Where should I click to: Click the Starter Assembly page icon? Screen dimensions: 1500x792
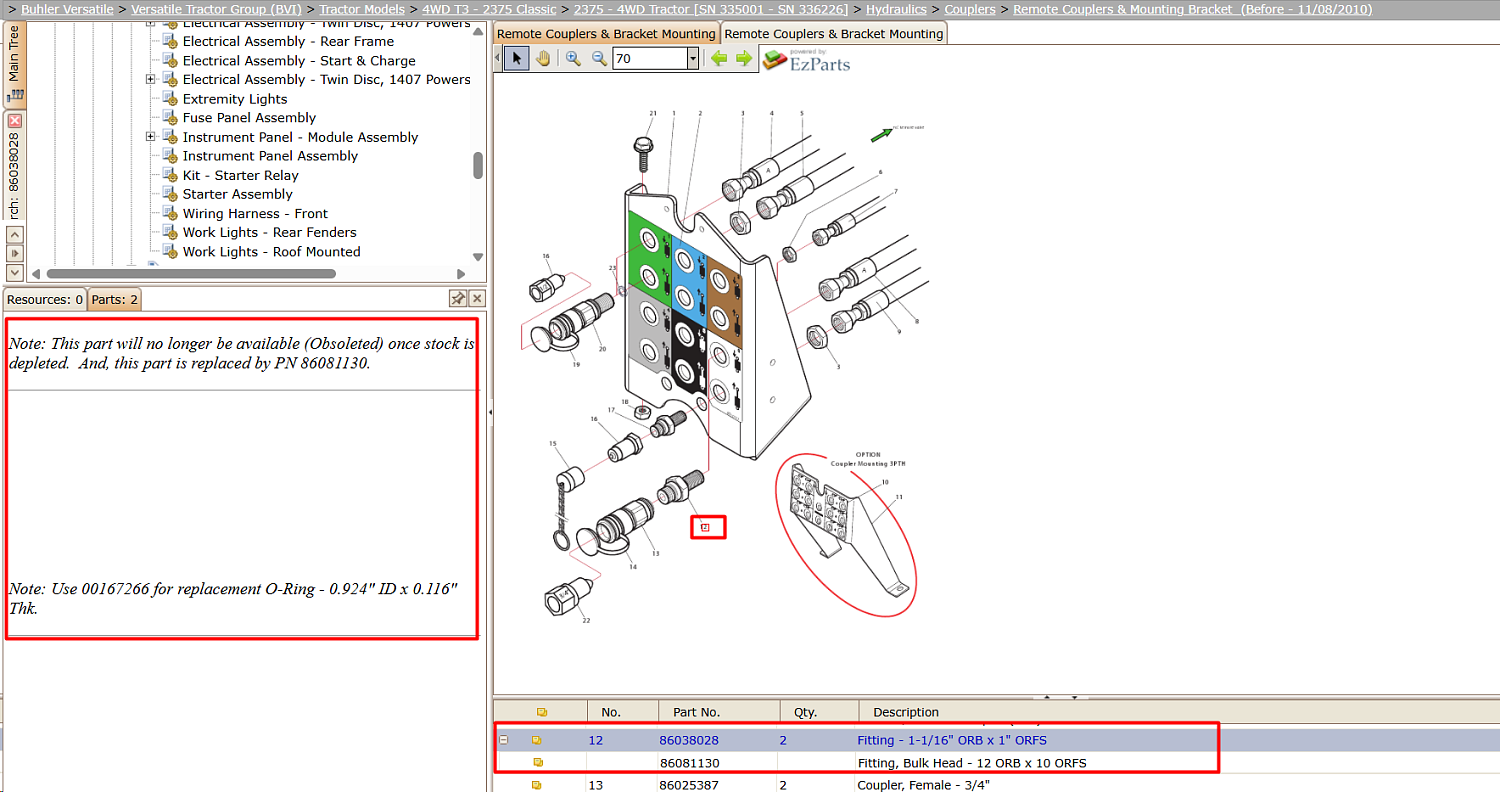click(170, 194)
